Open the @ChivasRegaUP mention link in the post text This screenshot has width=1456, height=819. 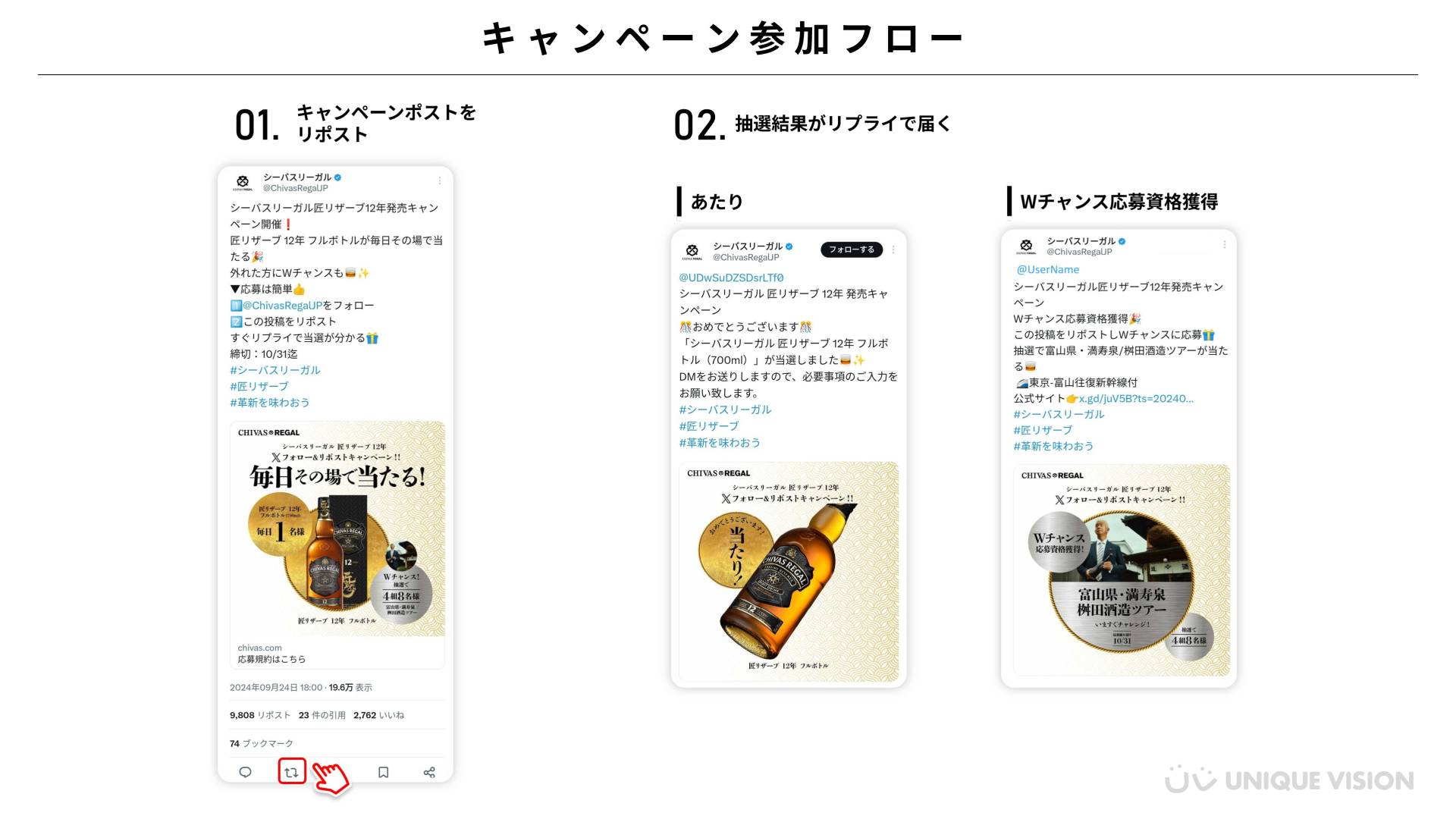click(x=282, y=306)
